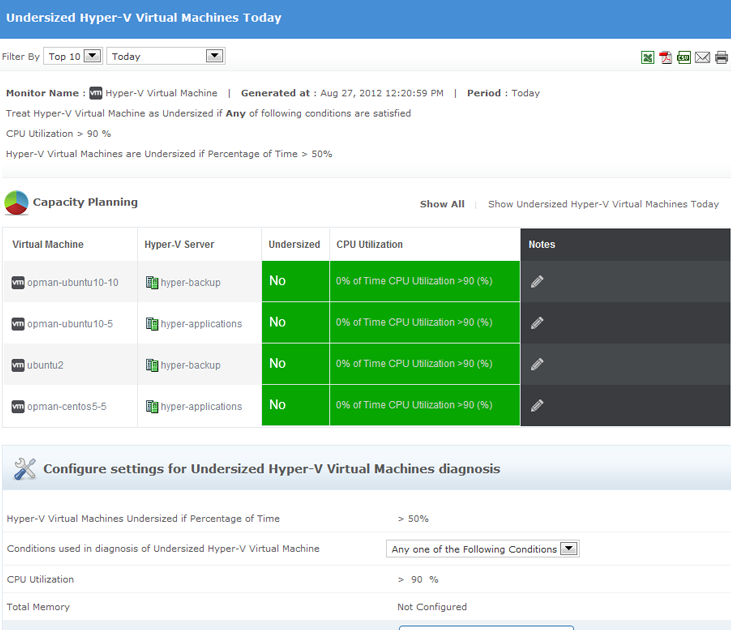Edit notes for opman-ubuntu10-5
The width and height of the screenshot is (731, 630).
pos(537,323)
